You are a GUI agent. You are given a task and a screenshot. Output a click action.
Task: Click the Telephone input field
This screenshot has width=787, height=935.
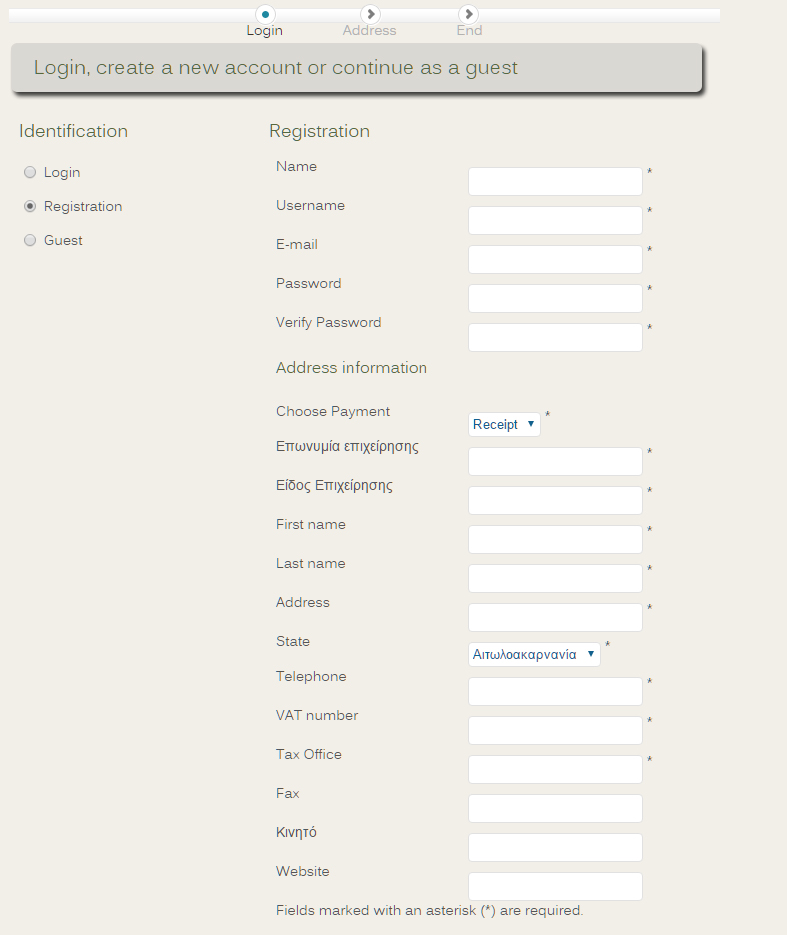point(555,692)
